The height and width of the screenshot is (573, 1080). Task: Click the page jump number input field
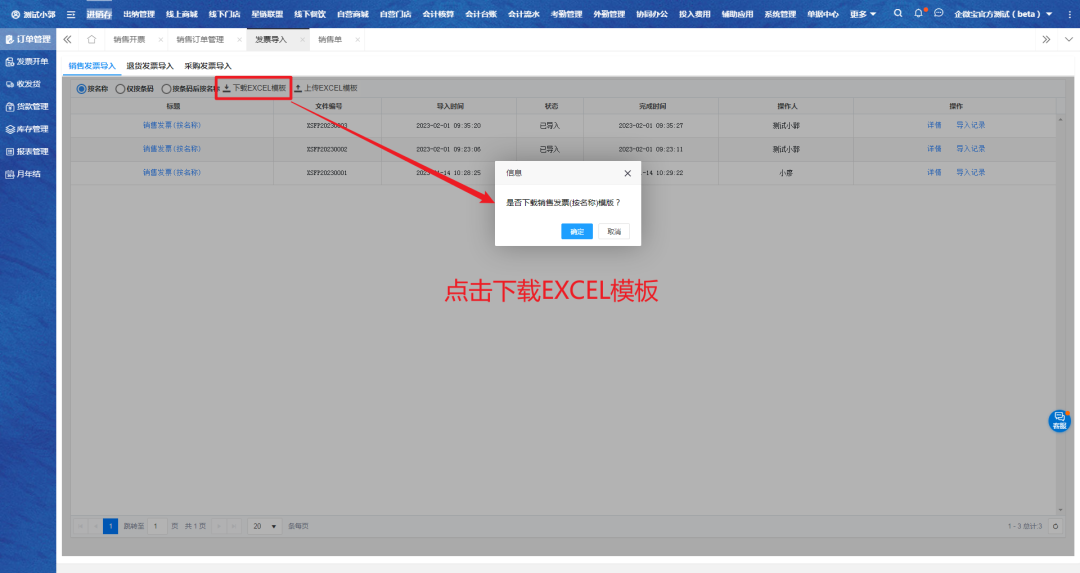click(157, 526)
